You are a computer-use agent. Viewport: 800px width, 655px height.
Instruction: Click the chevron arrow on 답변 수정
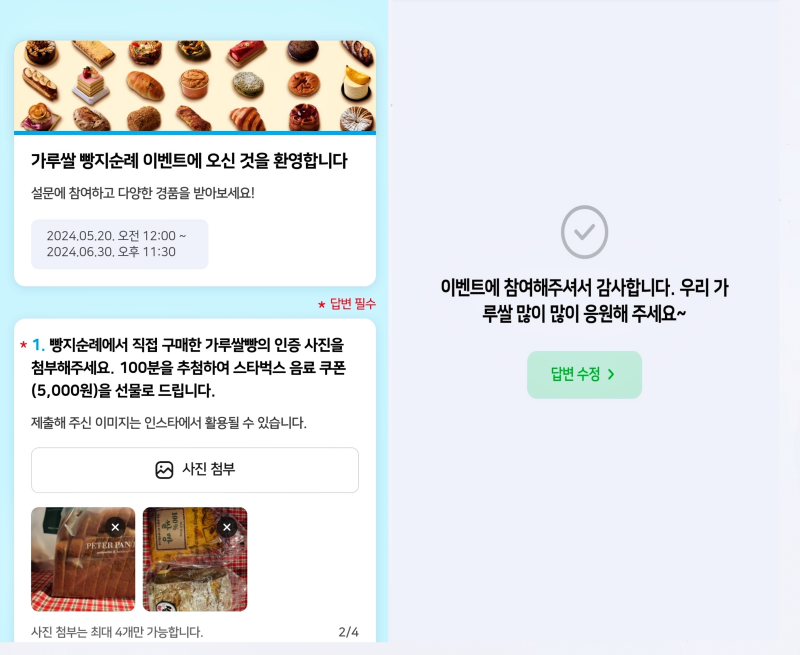click(611, 374)
